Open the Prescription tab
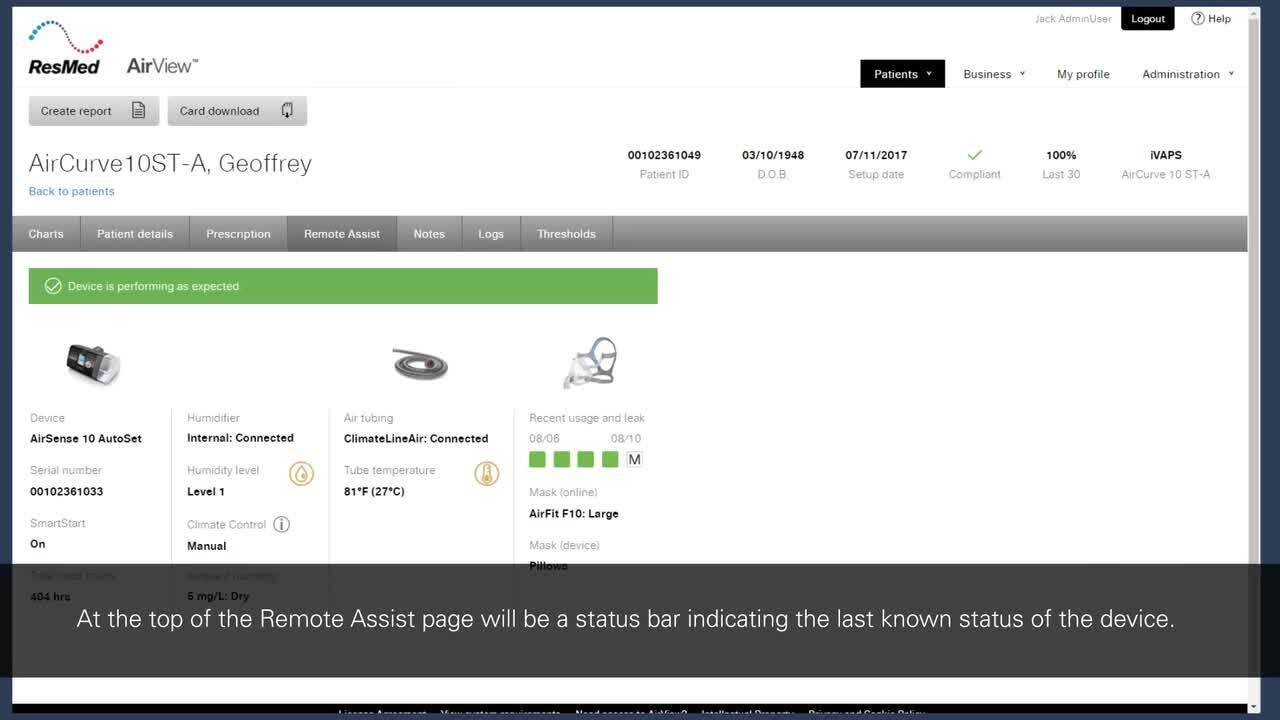This screenshot has height=720, width=1280. click(238, 234)
